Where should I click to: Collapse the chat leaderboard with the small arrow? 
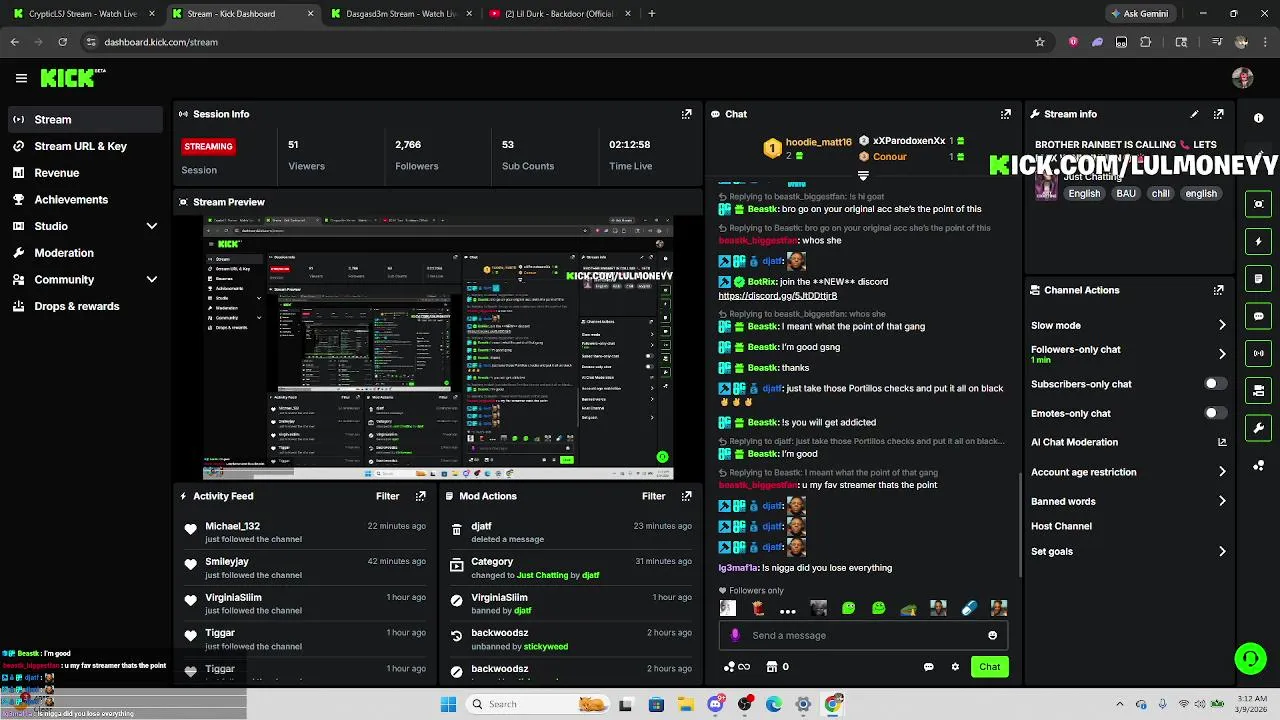coord(863,176)
